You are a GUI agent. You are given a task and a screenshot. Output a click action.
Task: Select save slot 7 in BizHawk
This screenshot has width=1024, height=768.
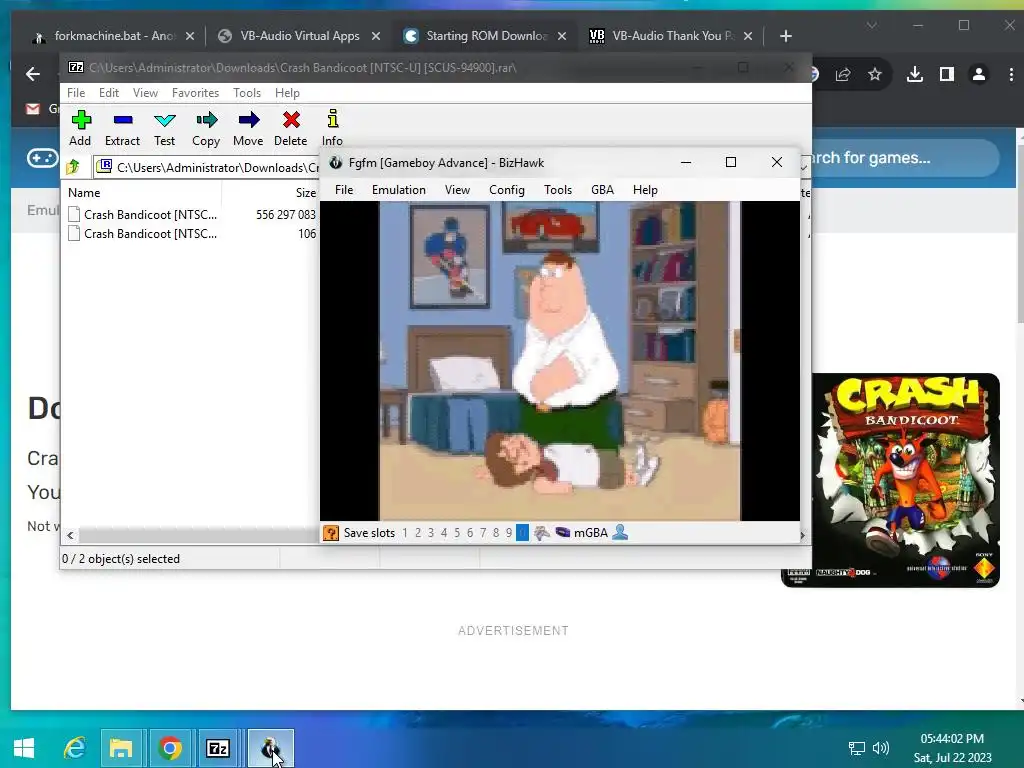(483, 533)
